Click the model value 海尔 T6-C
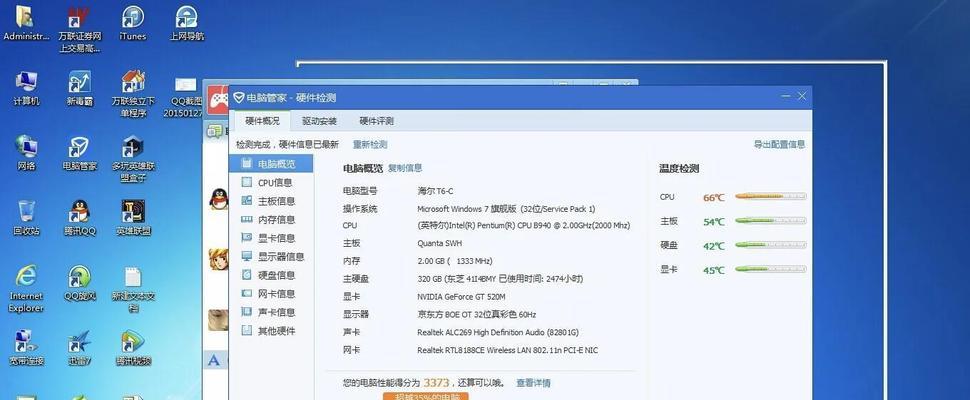This screenshot has height=400, width=970. point(435,191)
